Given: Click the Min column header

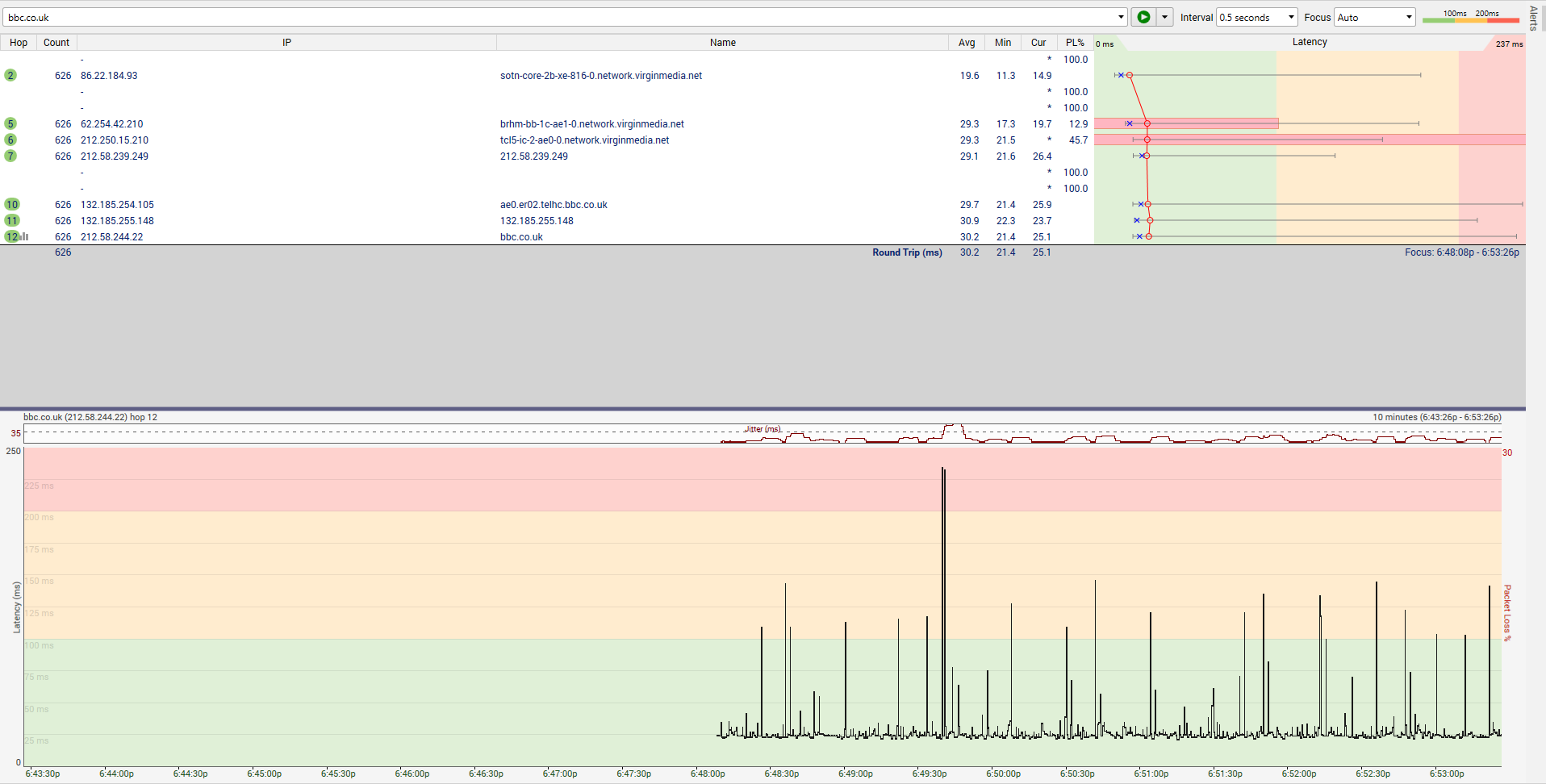Looking at the screenshot, I should click(x=1003, y=43).
